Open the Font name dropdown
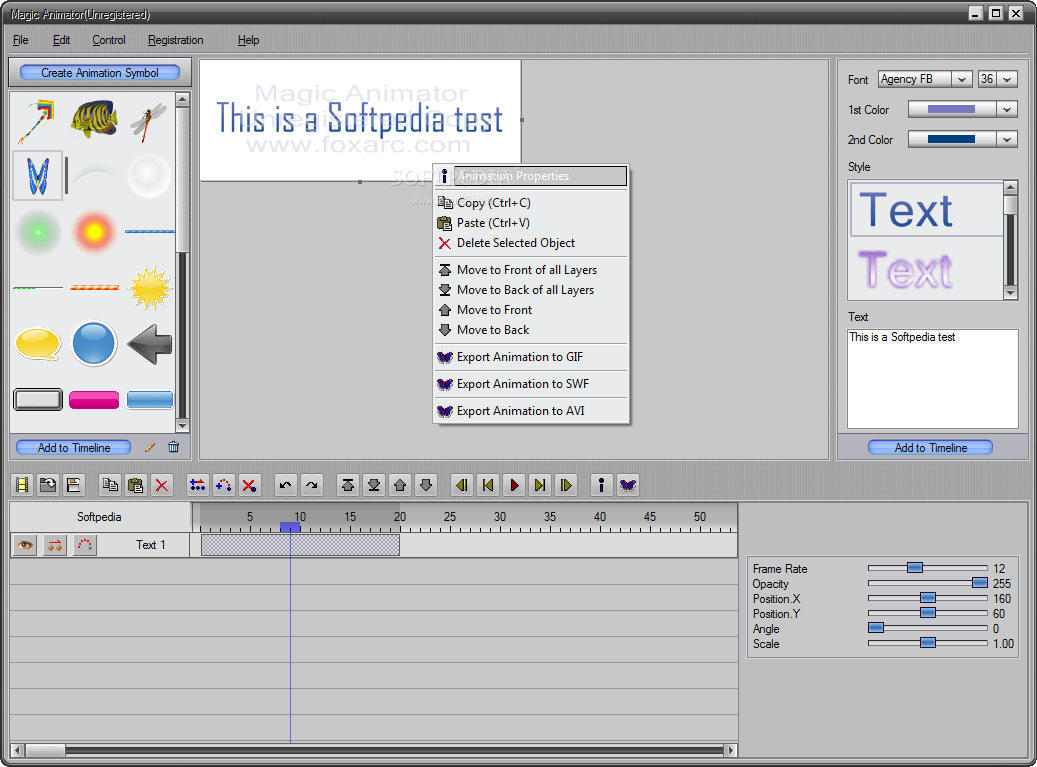This screenshot has width=1037, height=767. (x=962, y=79)
